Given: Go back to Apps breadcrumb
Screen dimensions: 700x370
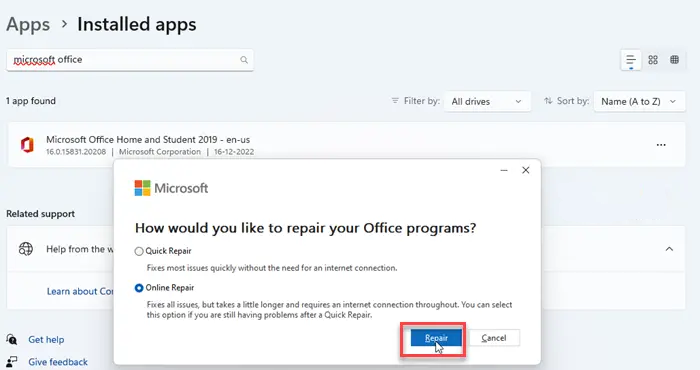Looking at the screenshot, I should click(28, 25).
